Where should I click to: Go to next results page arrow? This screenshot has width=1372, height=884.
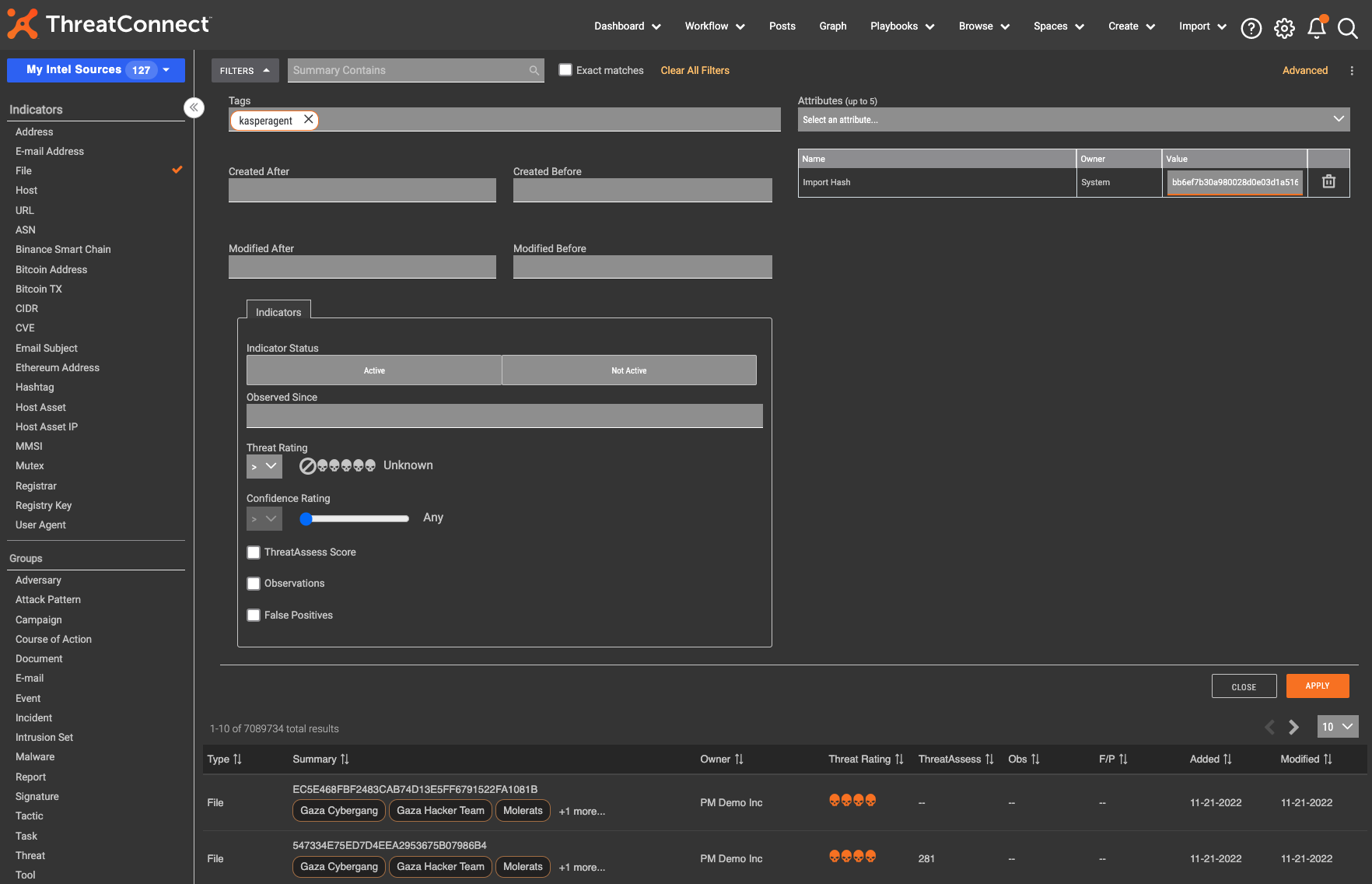point(1293,727)
